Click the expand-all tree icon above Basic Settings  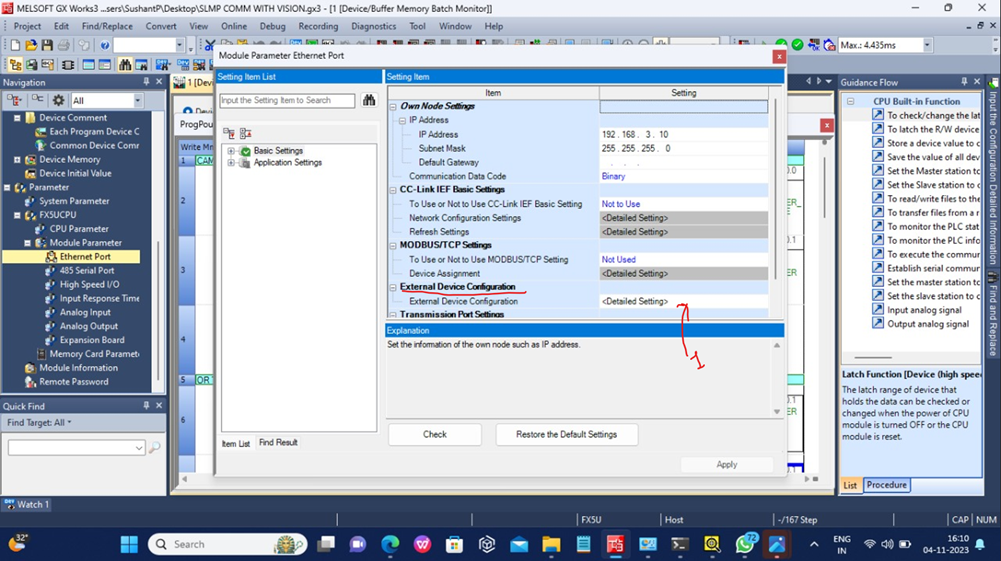(x=229, y=133)
